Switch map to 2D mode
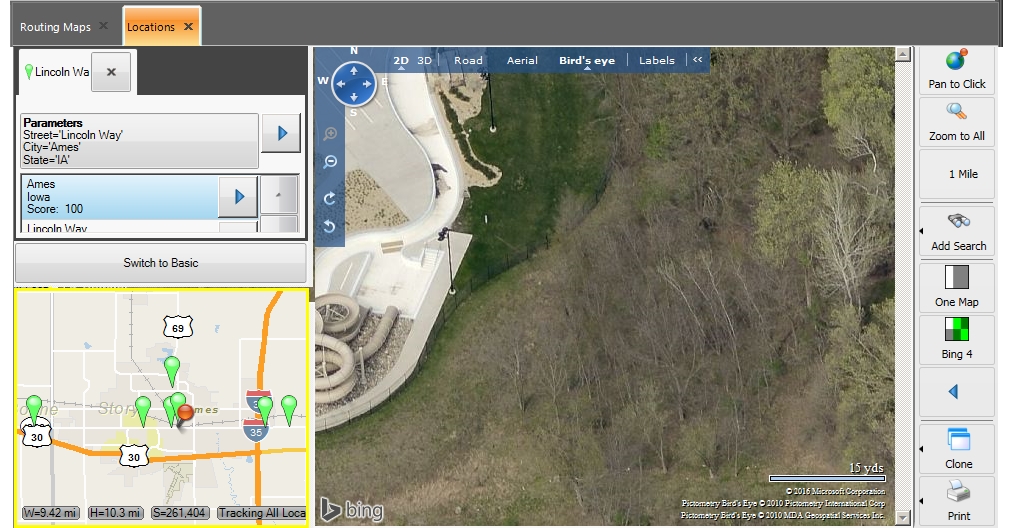The height and width of the screenshot is (528, 1013). 401,60
